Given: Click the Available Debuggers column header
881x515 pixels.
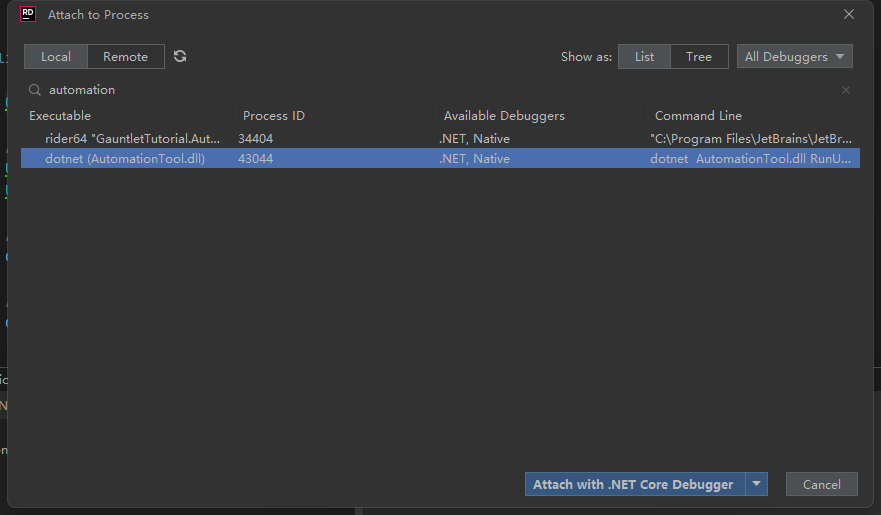Looking at the screenshot, I should (x=504, y=116).
